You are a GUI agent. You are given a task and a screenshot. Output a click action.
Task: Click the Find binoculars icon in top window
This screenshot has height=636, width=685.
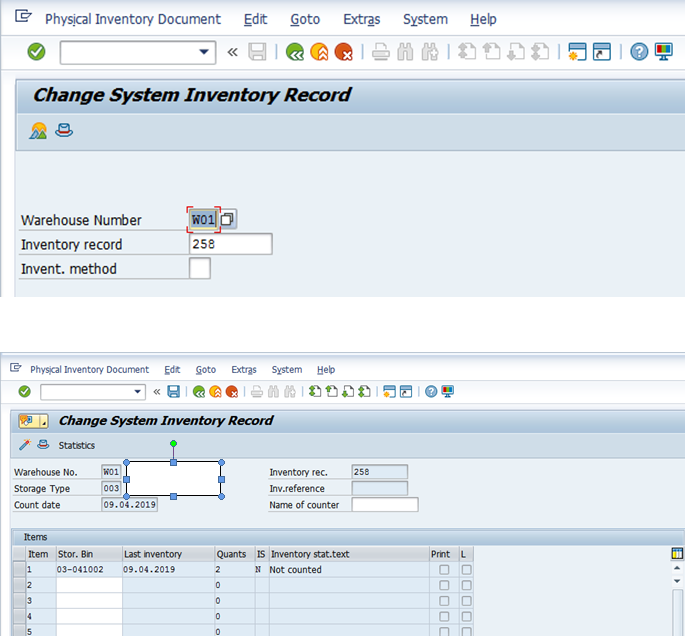coord(405,52)
